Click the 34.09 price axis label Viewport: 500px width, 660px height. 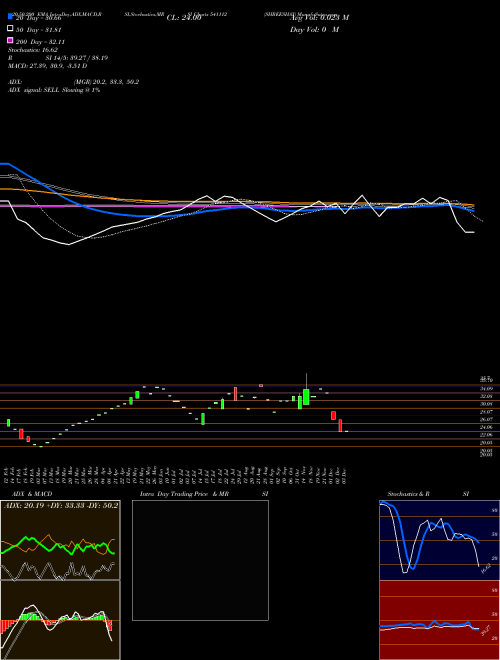point(487,389)
